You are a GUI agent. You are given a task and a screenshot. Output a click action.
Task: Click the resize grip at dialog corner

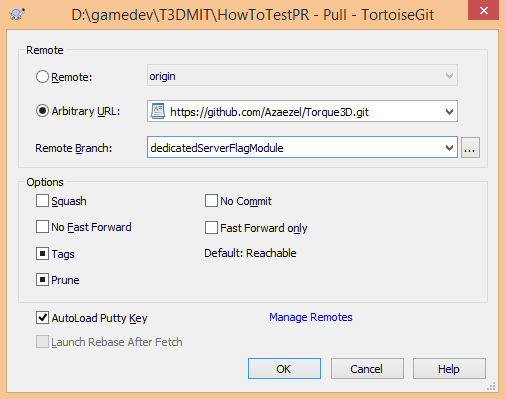[x=491, y=386]
